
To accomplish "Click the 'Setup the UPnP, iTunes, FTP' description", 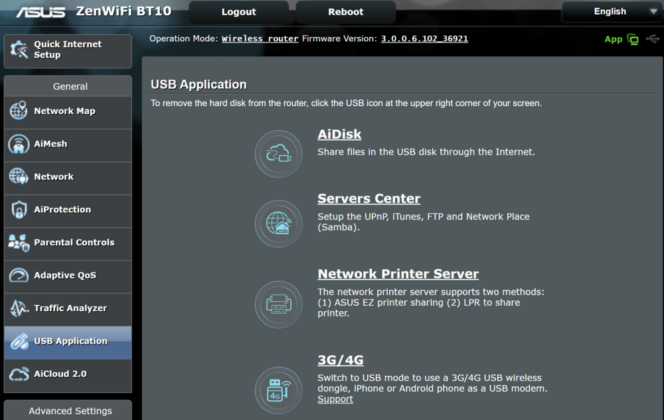I will (x=423, y=222).
